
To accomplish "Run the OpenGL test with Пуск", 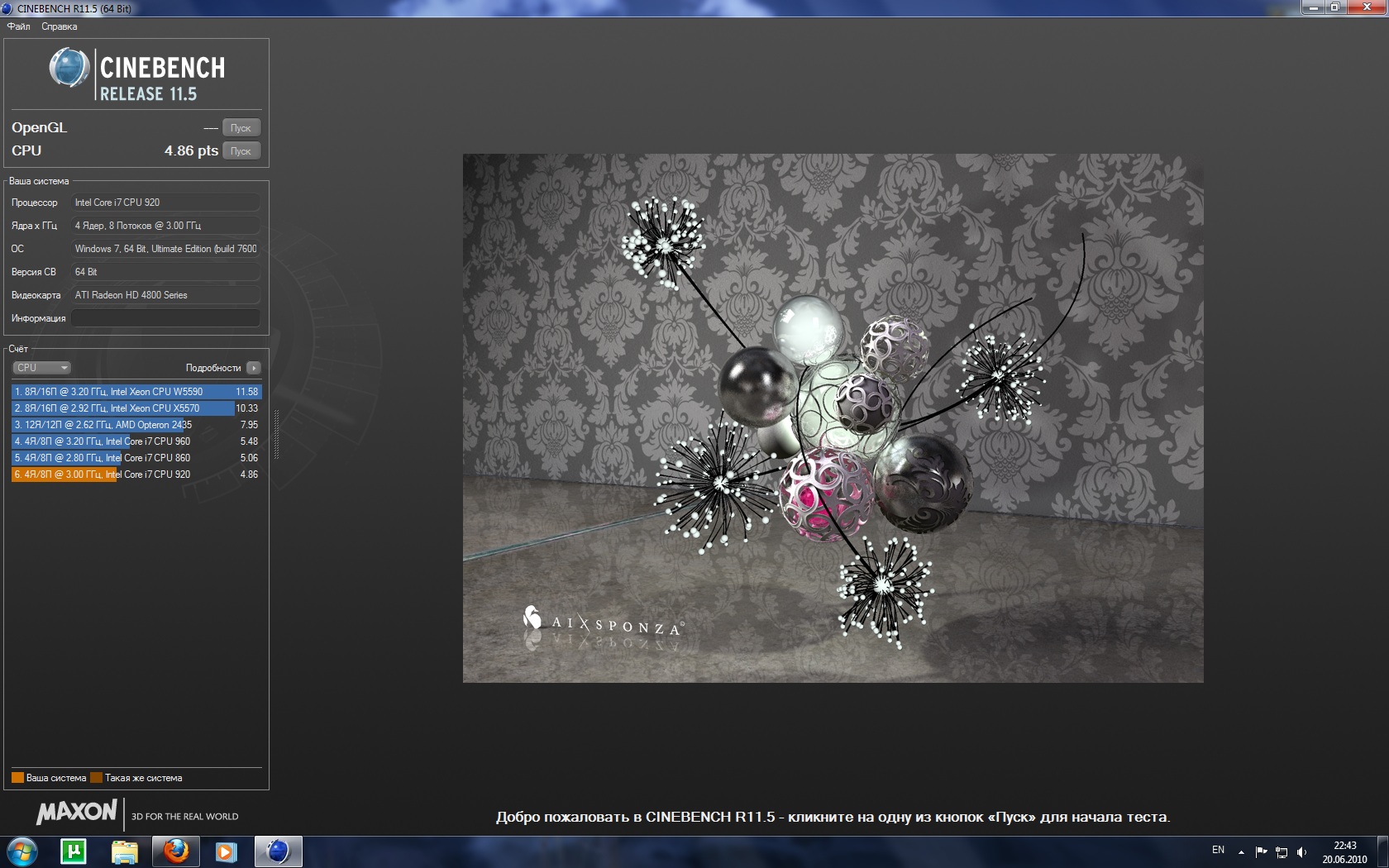I will tap(241, 128).
